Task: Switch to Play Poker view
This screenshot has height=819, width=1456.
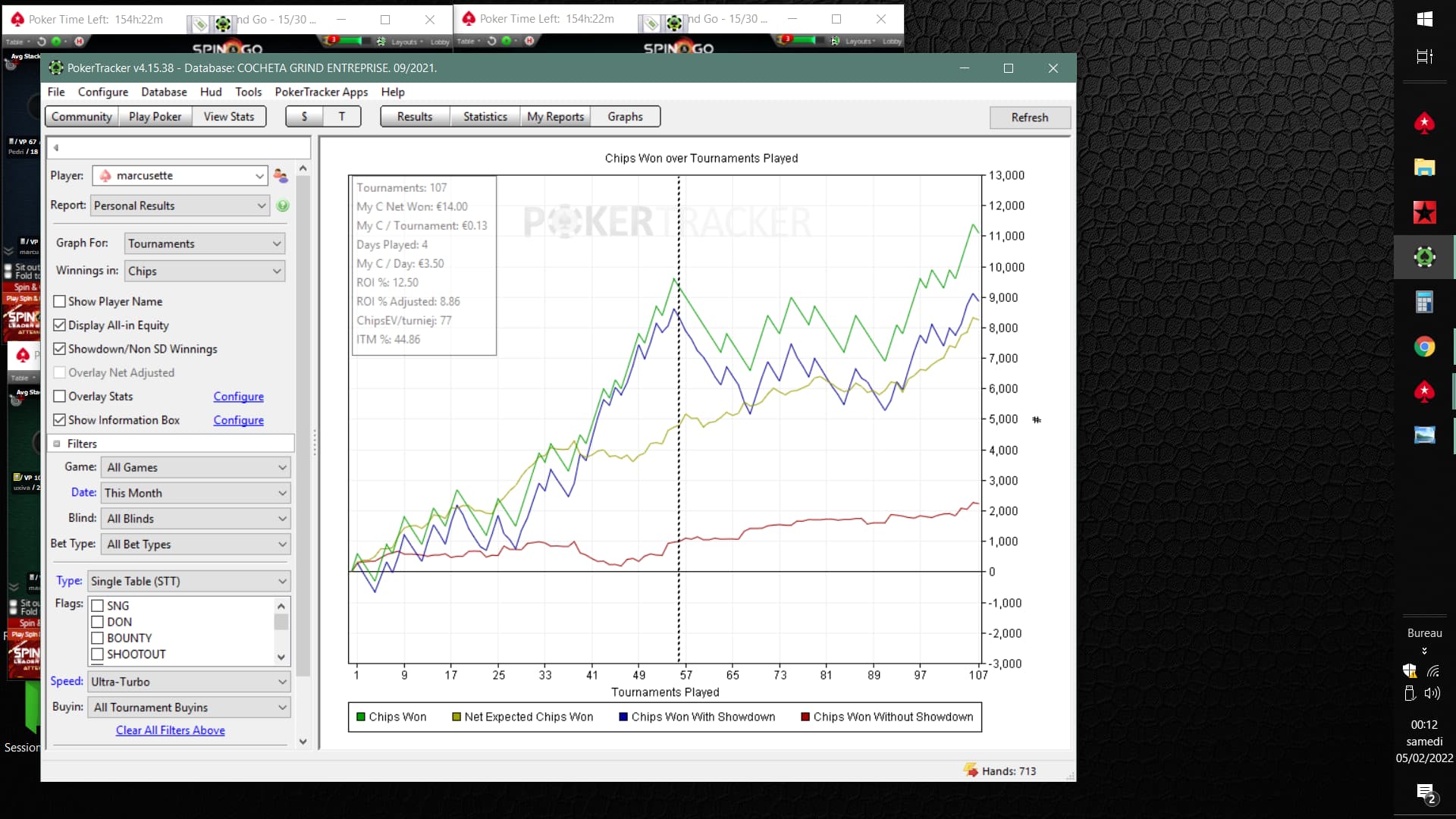Action: pos(155,117)
